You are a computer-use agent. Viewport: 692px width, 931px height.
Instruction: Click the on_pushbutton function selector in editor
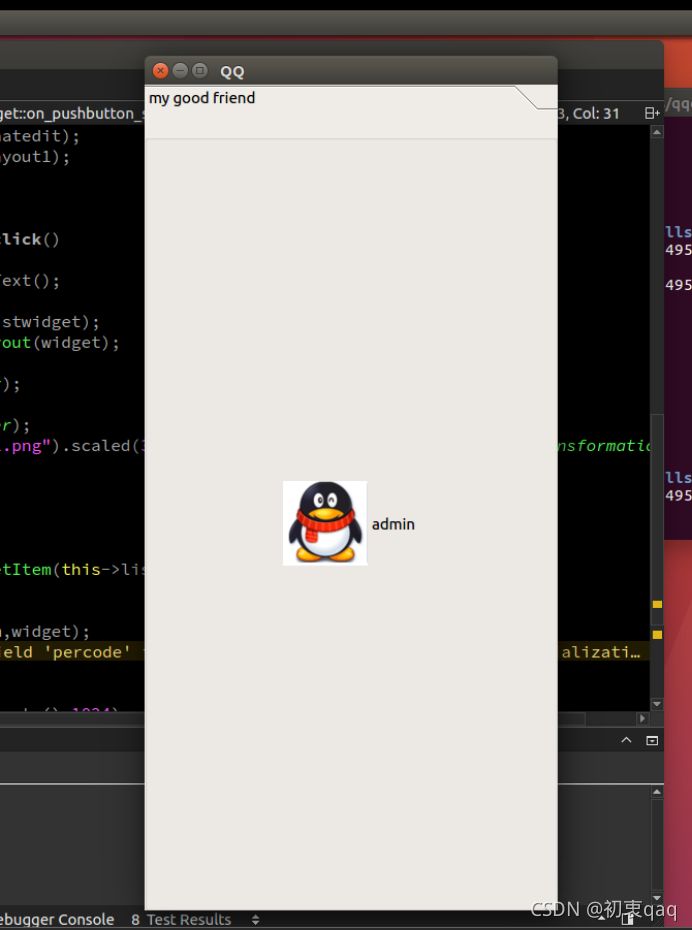click(72, 113)
